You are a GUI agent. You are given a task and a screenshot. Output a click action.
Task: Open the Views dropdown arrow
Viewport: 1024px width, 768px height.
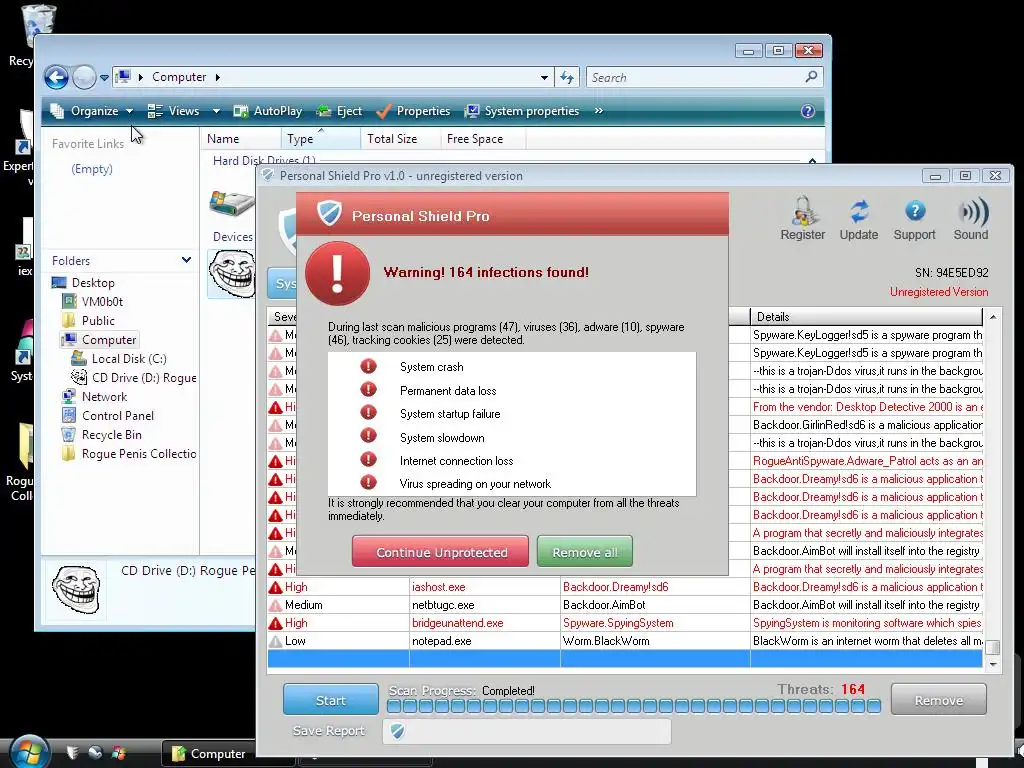[216, 111]
